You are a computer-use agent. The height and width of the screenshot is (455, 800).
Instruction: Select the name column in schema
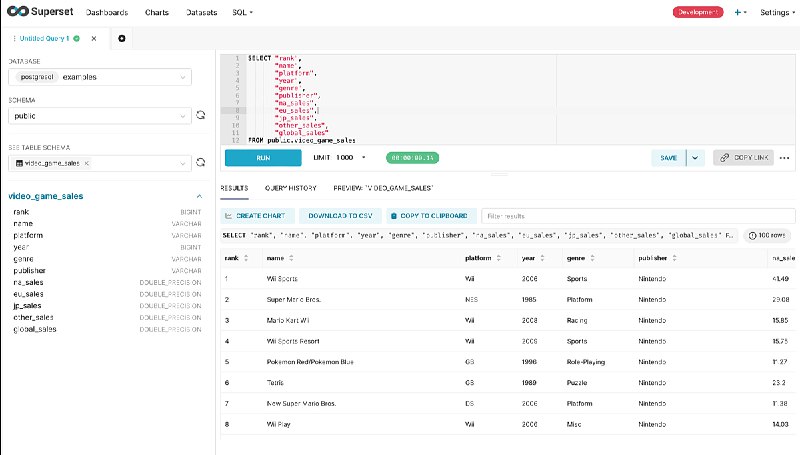click(23, 223)
